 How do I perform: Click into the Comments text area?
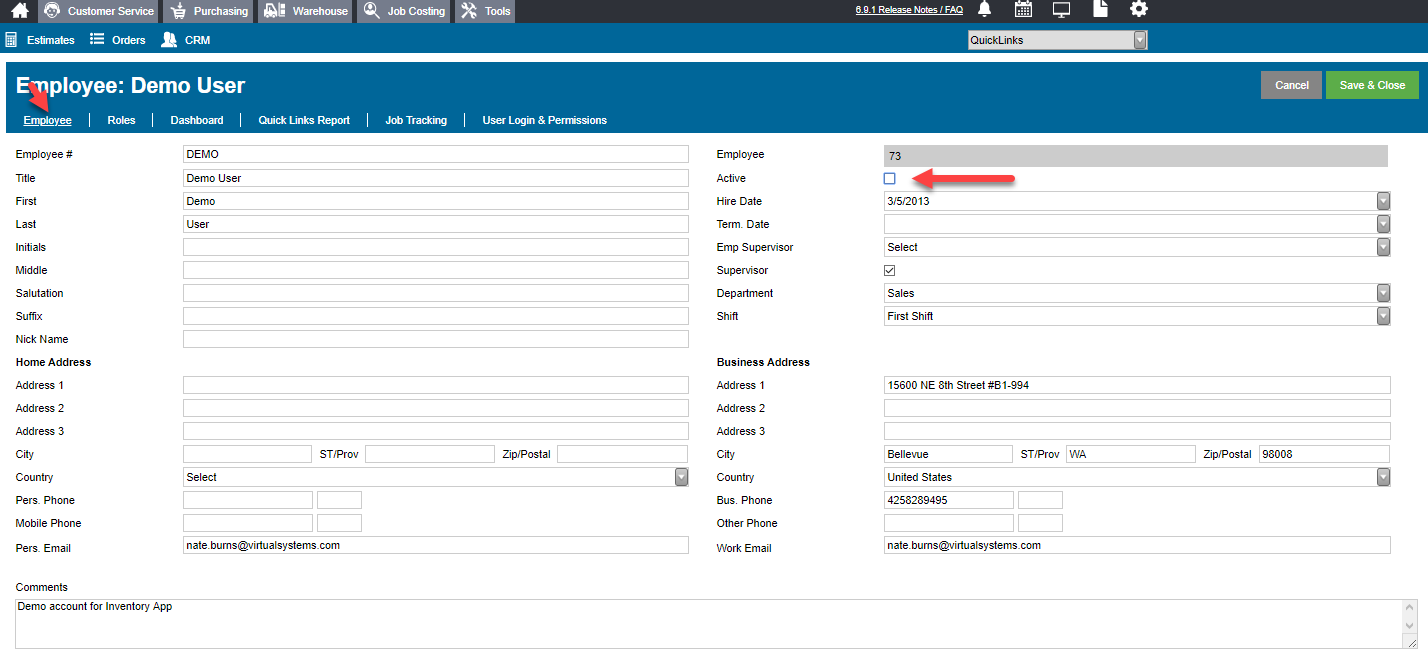coord(716,624)
